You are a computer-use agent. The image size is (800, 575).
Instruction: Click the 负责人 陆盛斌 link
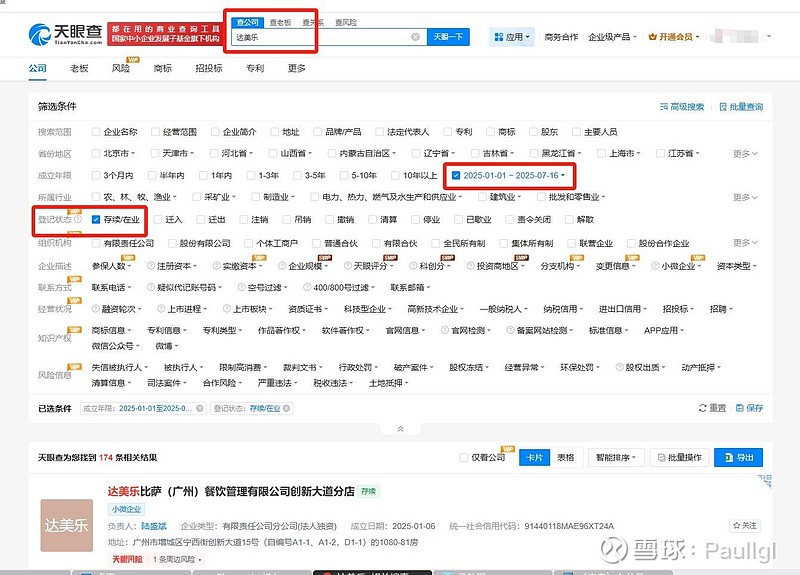click(x=154, y=526)
